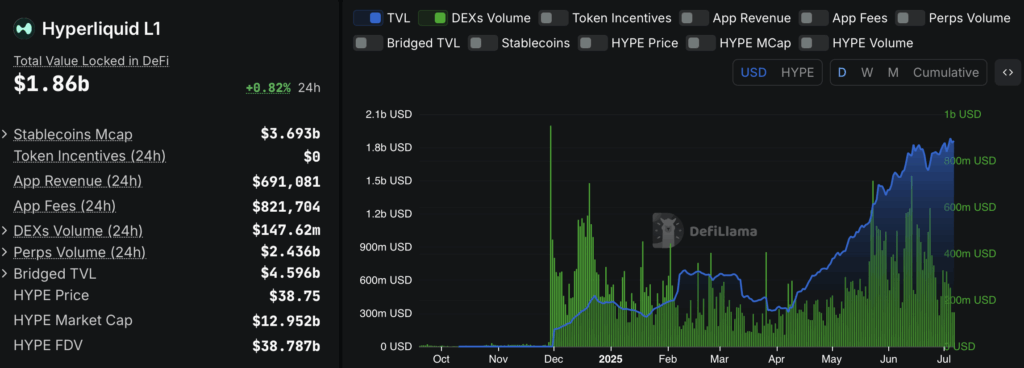1024x368 pixels.
Task: Disable the TVL chart toggle
Action: pos(368,18)
